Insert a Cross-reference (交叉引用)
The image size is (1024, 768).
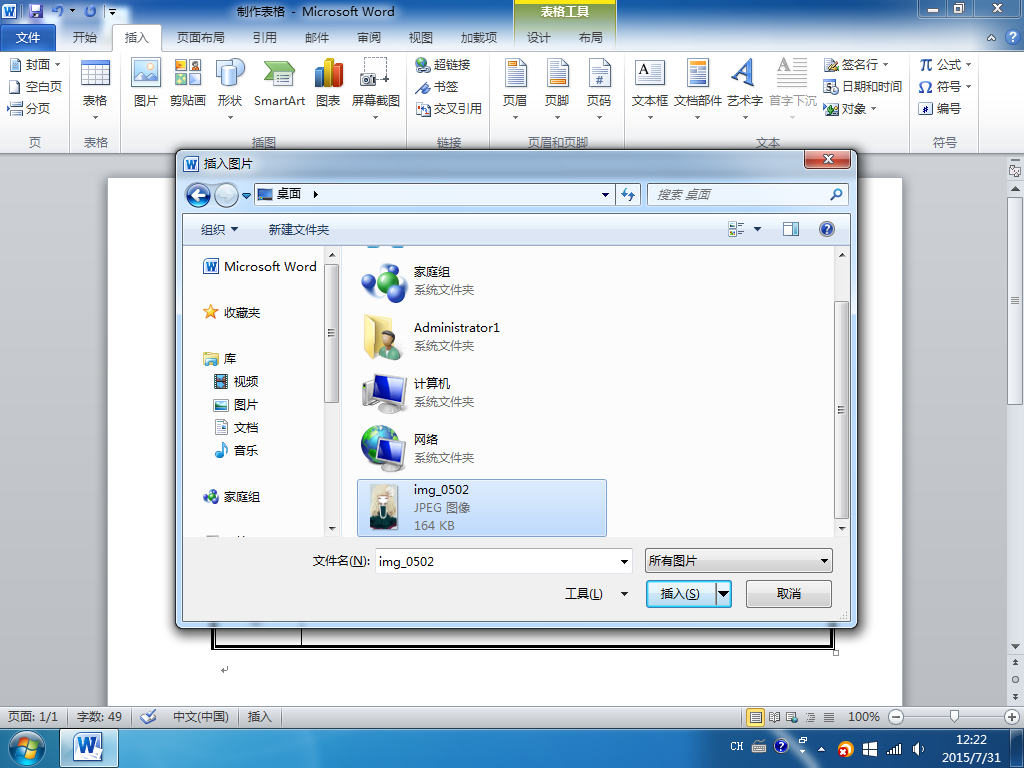click(449, 108)
